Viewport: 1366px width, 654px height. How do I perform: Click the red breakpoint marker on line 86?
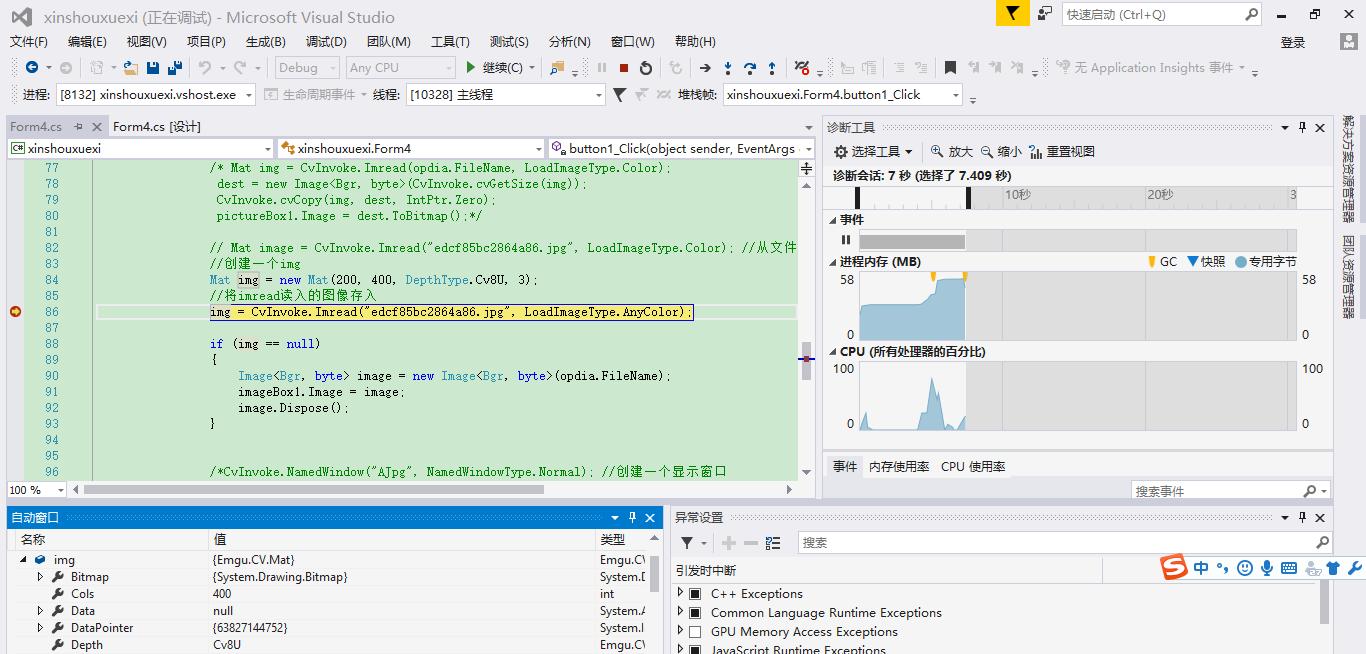pyautogui.click(x=15, y=312)
